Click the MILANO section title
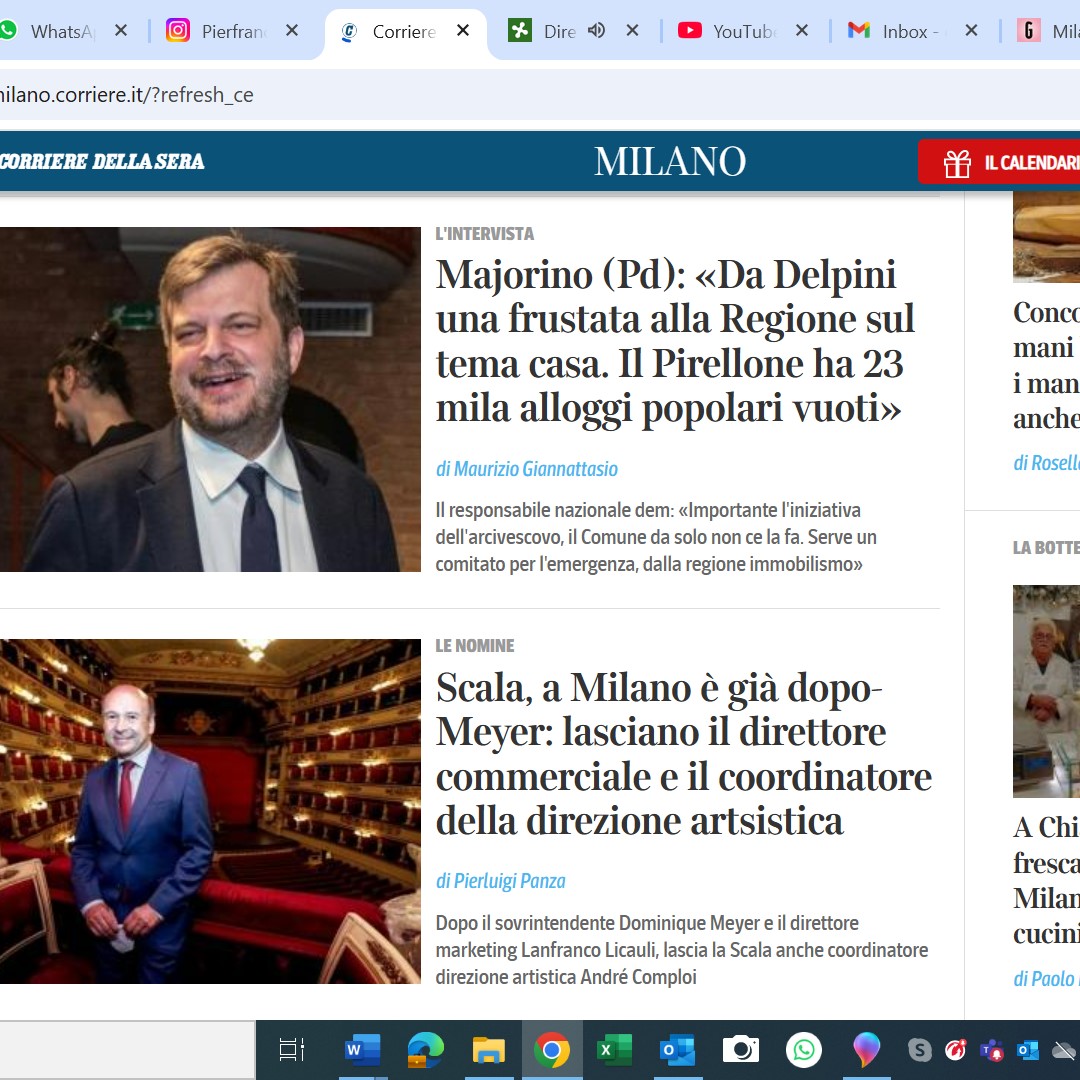The width and height of the screenshot is (1080, 1080). tap(669, 161)
